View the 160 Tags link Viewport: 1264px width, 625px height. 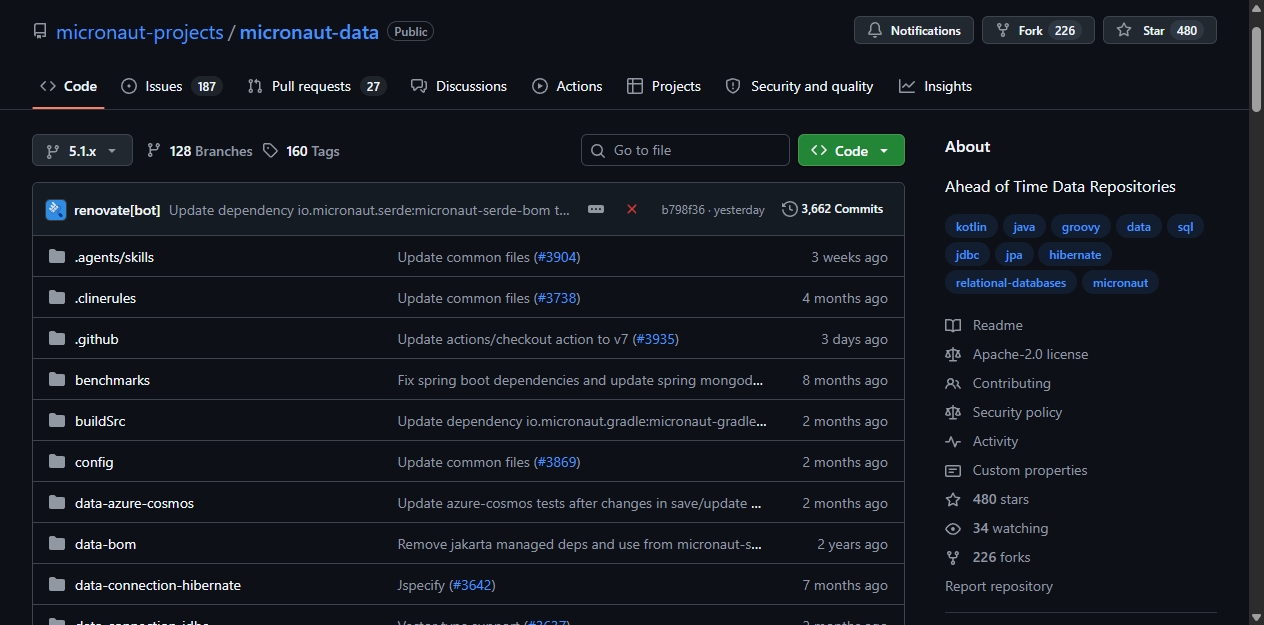301,151
